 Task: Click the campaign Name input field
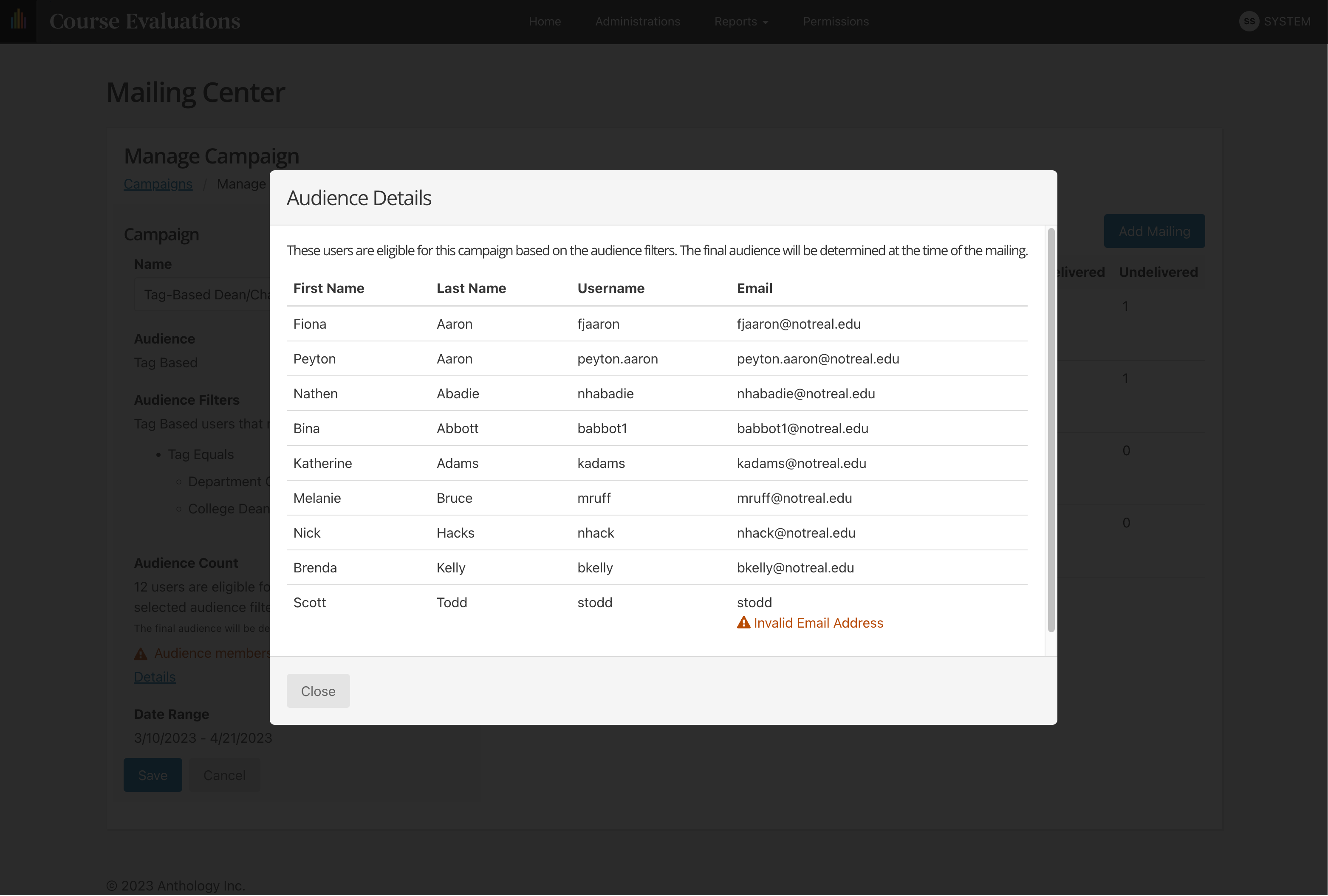(x=202, y=295)
